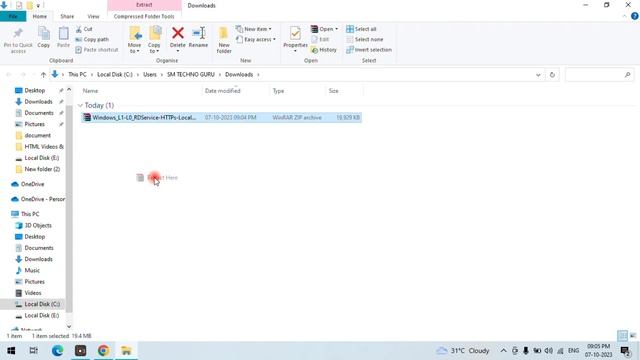Open the address bar history dropdown

pos(538,75)
